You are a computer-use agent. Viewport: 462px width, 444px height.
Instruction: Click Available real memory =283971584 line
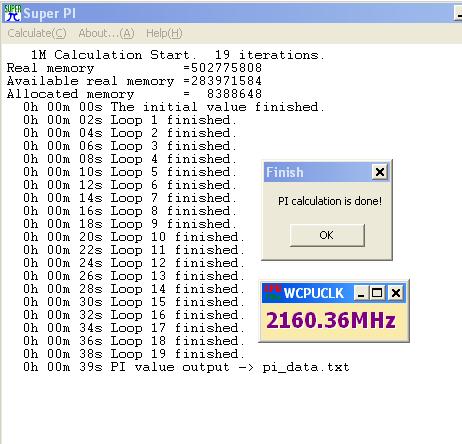click(x=134, y=81)
